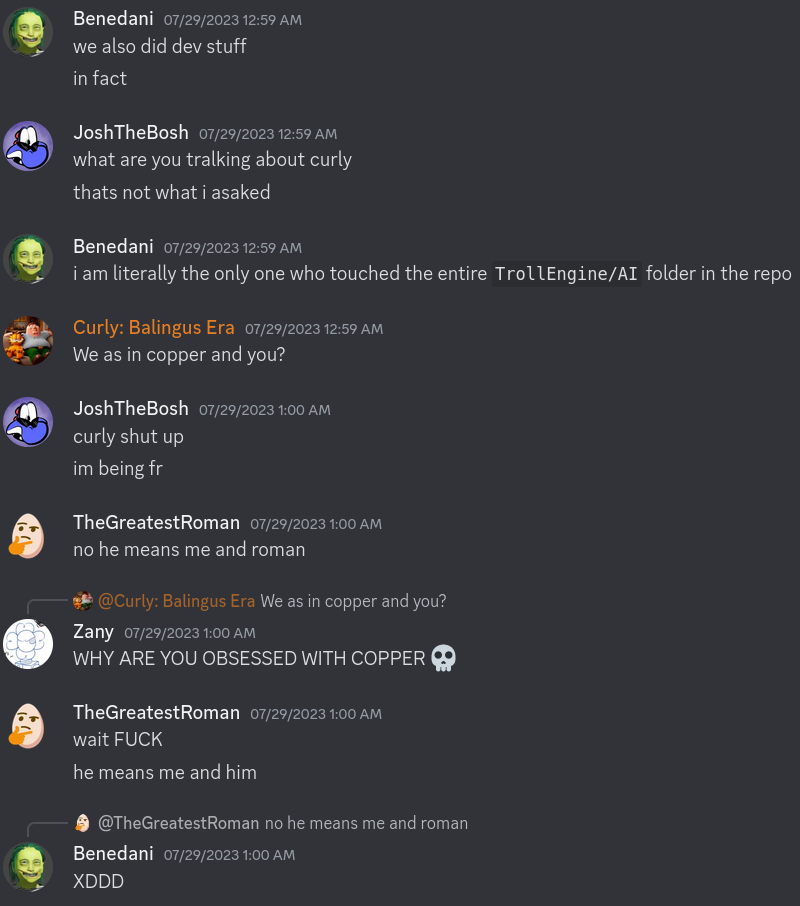This screenshot has height=906, width=800.
Task: Jump to replied message 'We as in copper and you?'
Action: pos(353,601)
